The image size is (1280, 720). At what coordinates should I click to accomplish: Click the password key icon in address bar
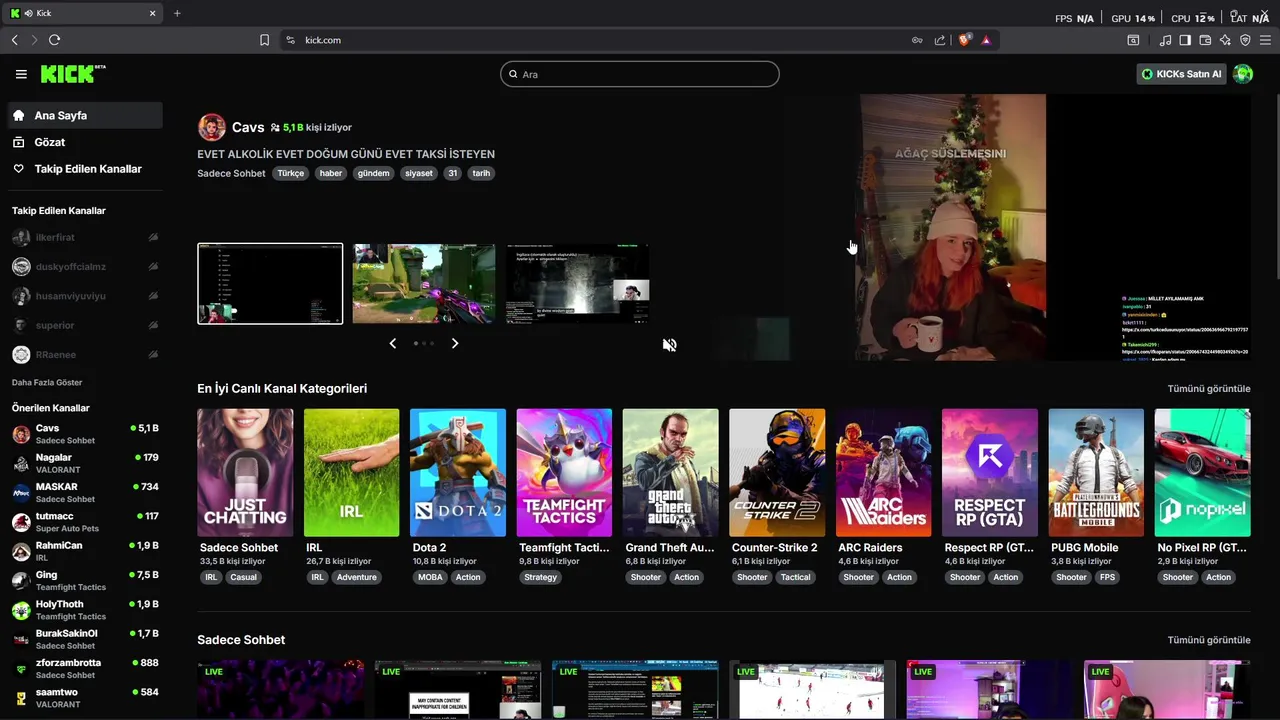pos(917,40)
